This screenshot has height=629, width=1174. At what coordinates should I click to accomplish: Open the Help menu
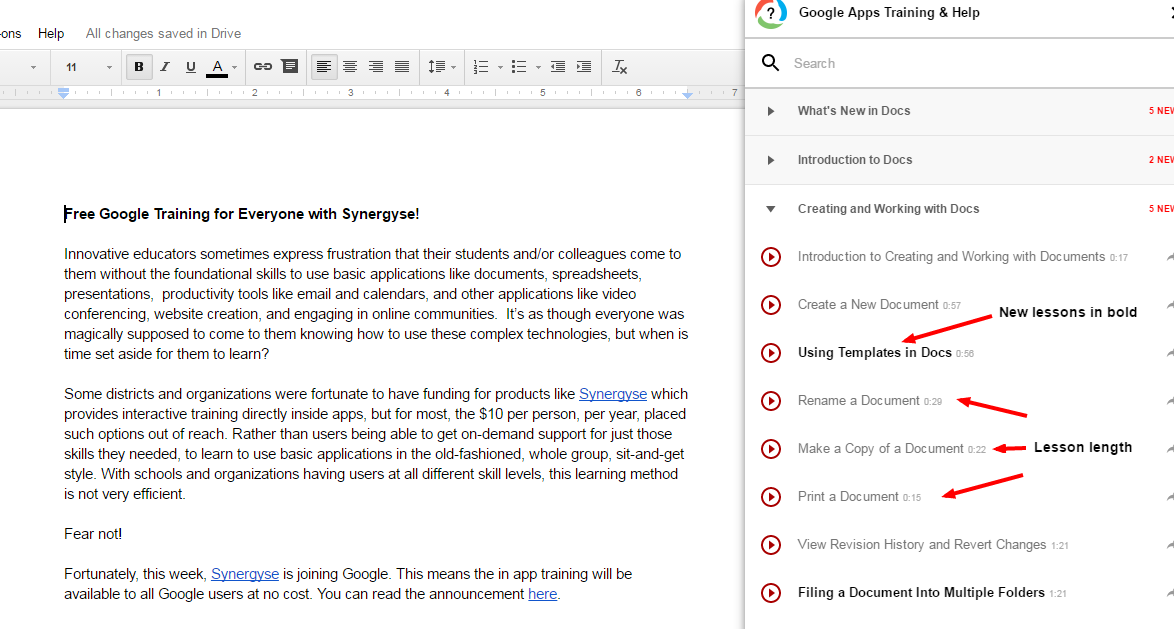51,33
